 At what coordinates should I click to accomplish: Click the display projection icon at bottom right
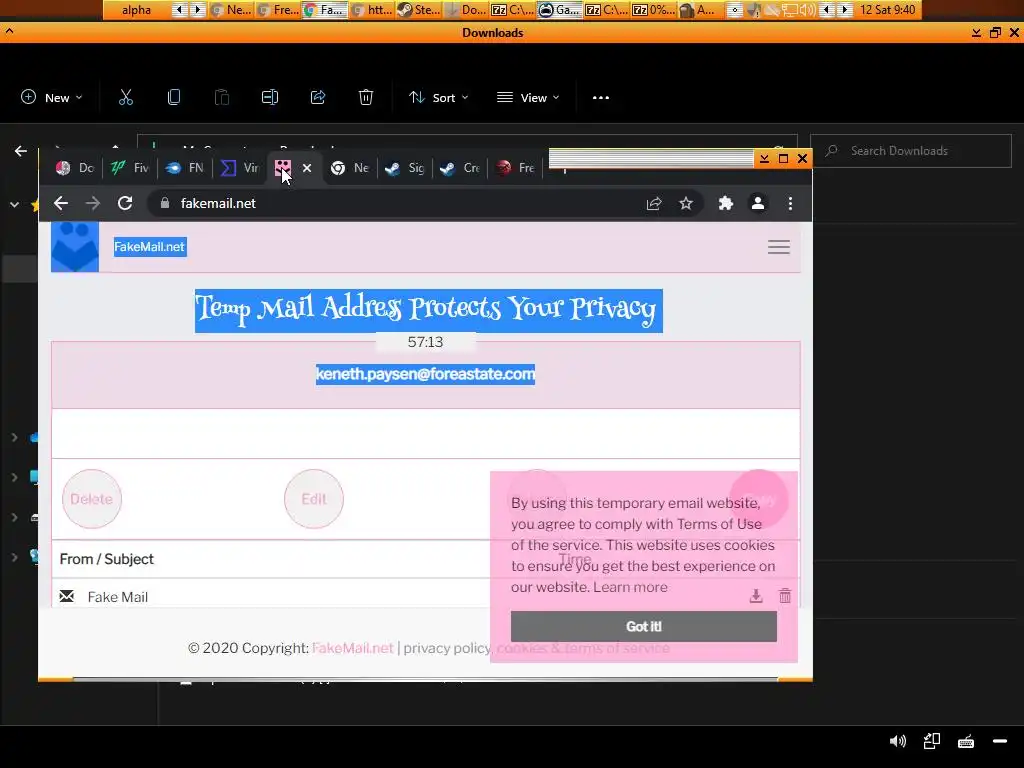932,741
